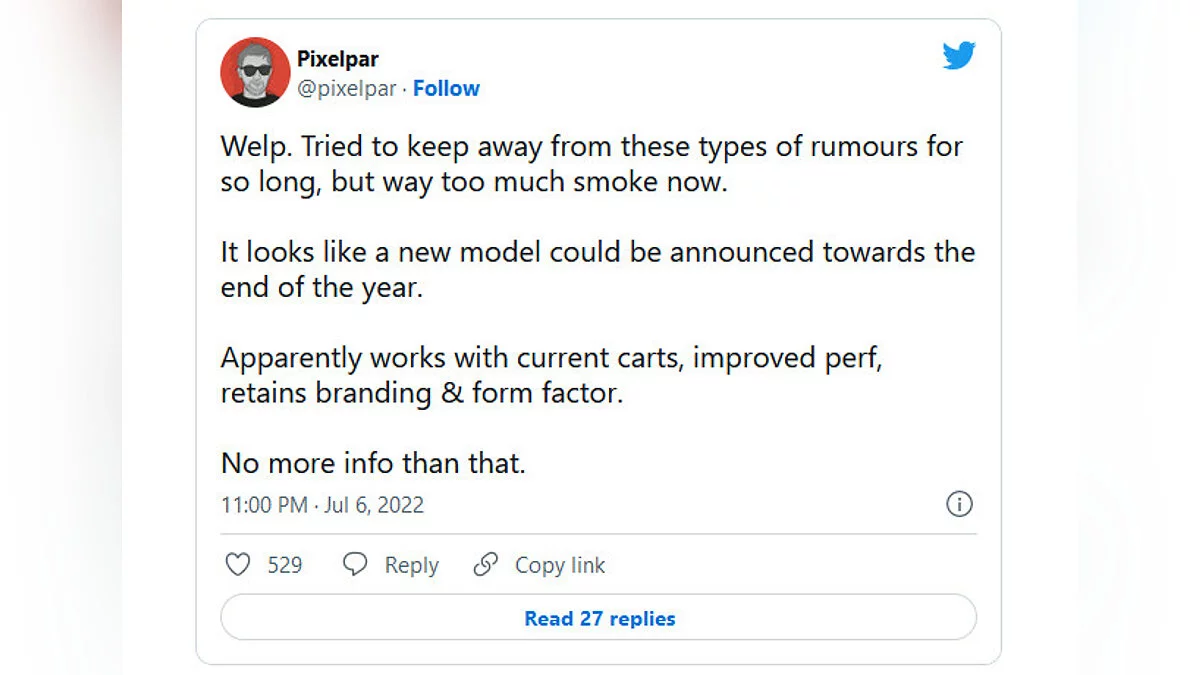Click the Pixelpar display name
Image resolution: width=1200 pixels, height=675 pixels.
click(x=337, y=59)
